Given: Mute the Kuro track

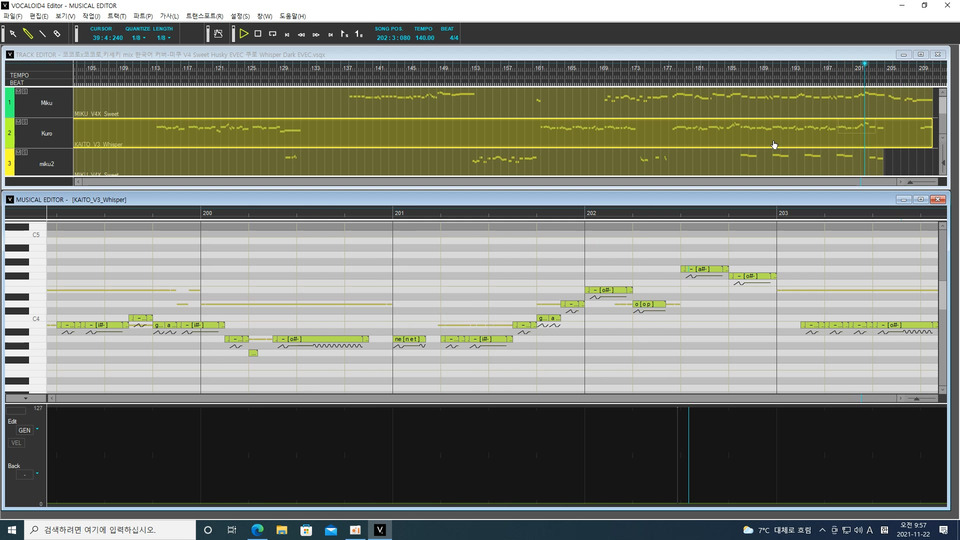Looking at the screenshot, I should point(18,122).
